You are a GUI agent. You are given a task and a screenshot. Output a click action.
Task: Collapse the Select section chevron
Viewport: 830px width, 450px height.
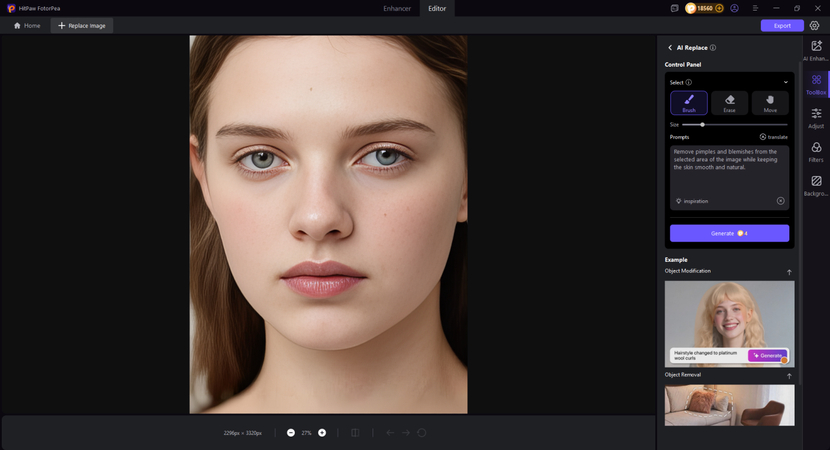tap(785, 82)
